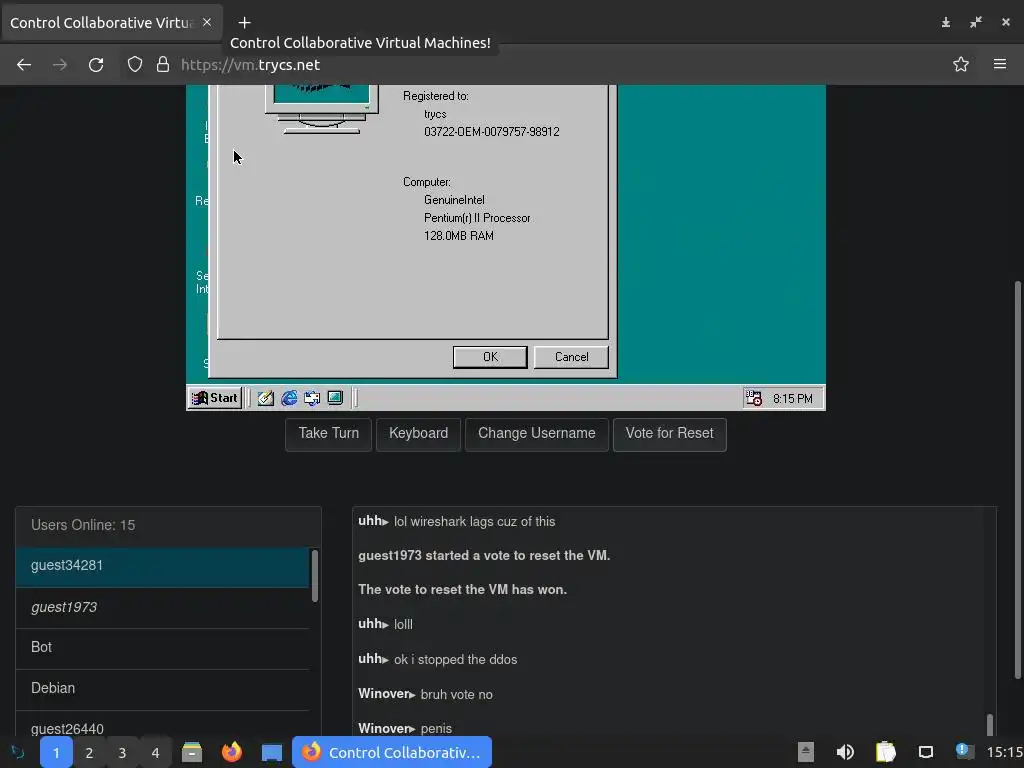Open the on-screen Keyboard
The height and width of the screenshot is (768, 1024).
[419, 434]
